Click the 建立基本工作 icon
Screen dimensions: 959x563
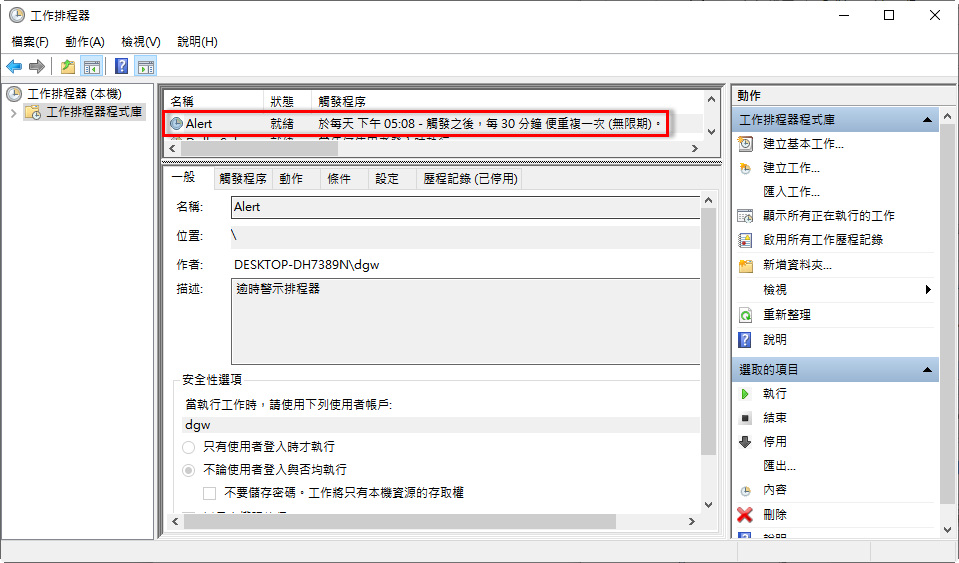point(745,144)
